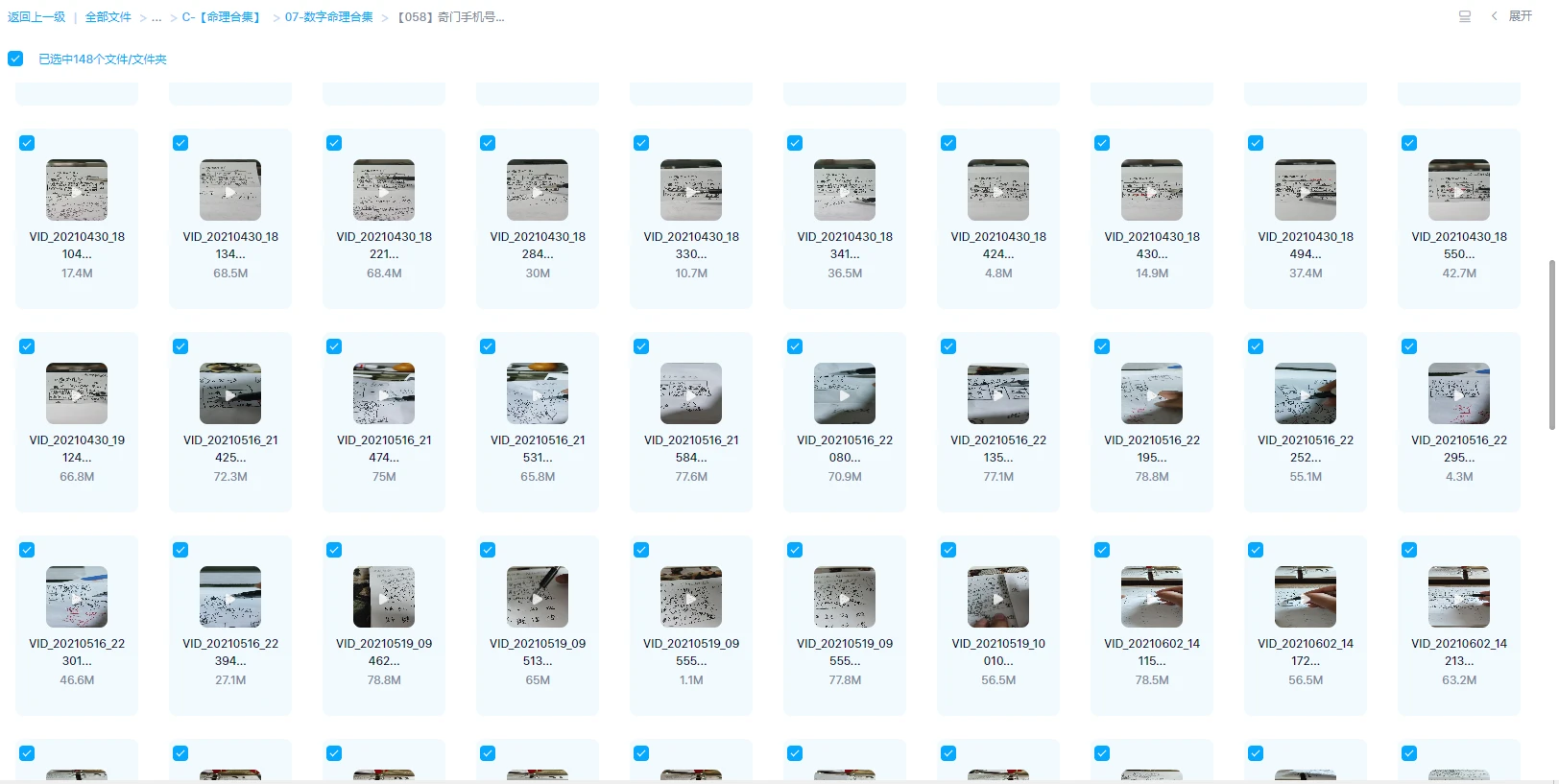
Task: Uncheck the 4.8M video file checkbox
Action: [x=948, y=143]
